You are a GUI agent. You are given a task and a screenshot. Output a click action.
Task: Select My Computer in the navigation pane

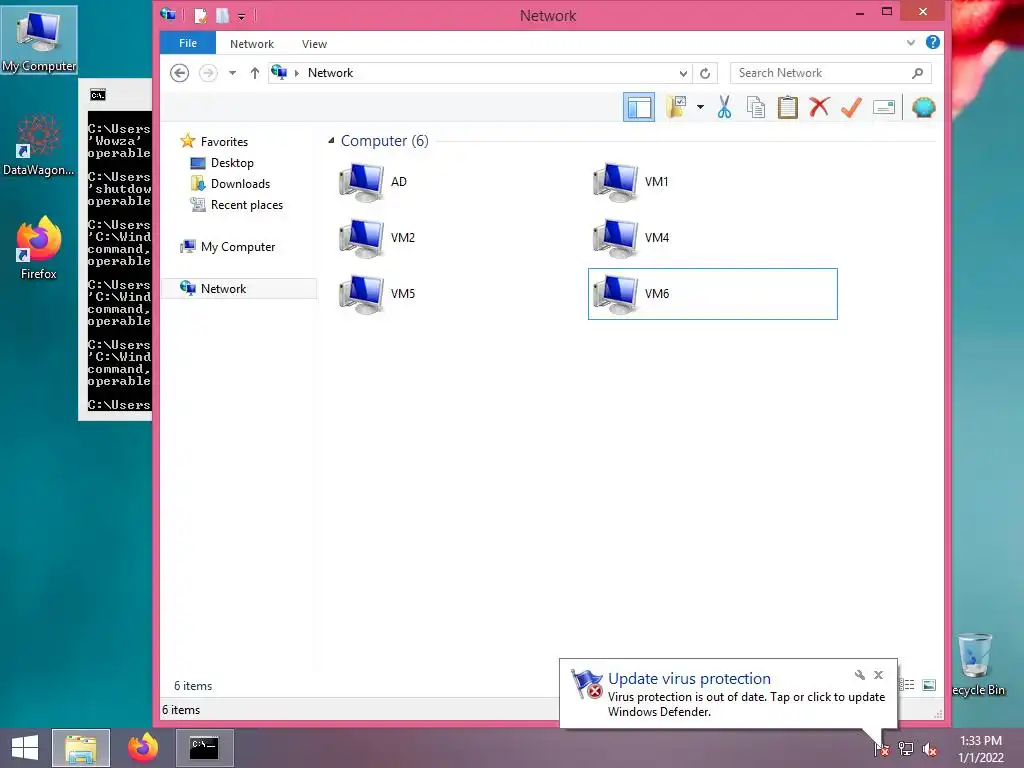pos(238,247)
